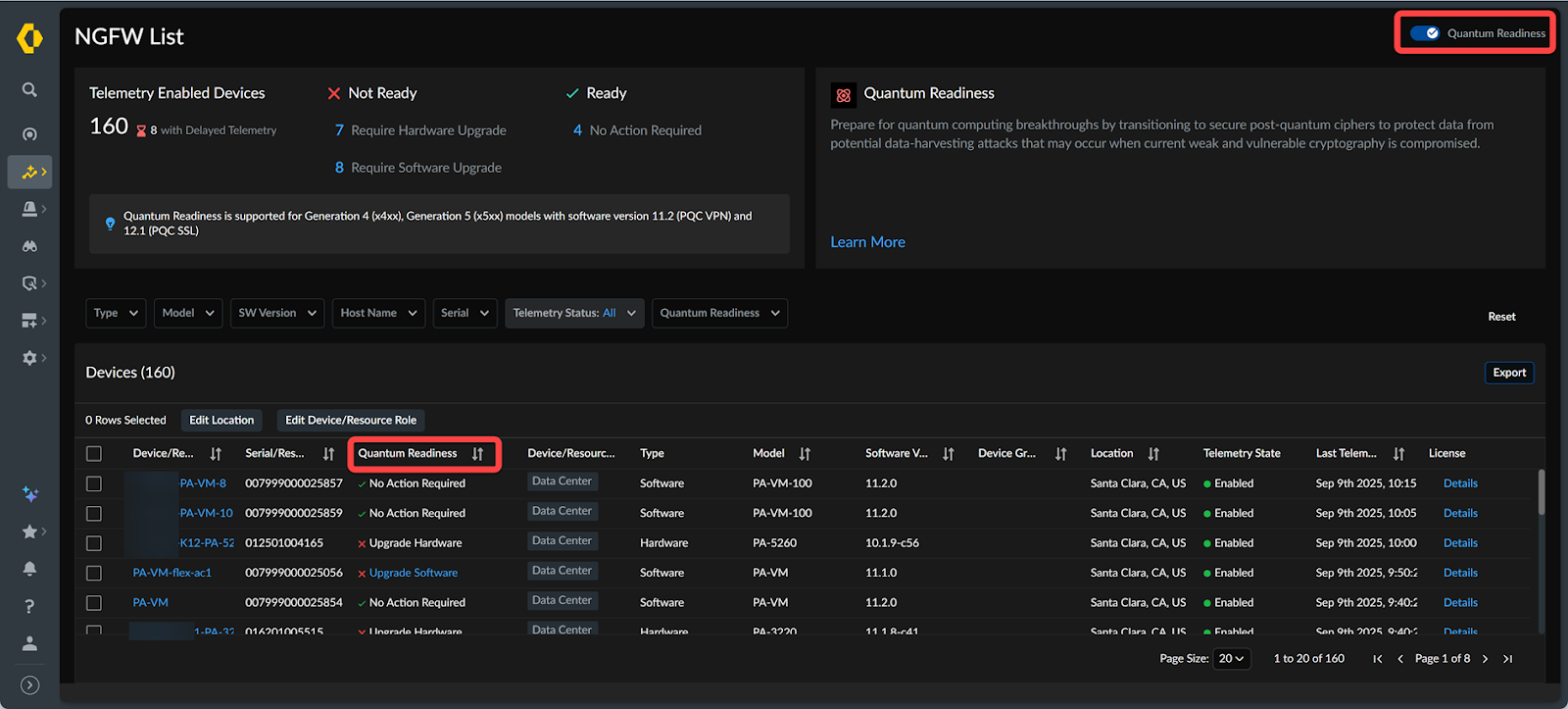Screen dimensions: 1568x709
Task: Open Details for PA-VM-10 license
Action: (x=1459, y=513)
